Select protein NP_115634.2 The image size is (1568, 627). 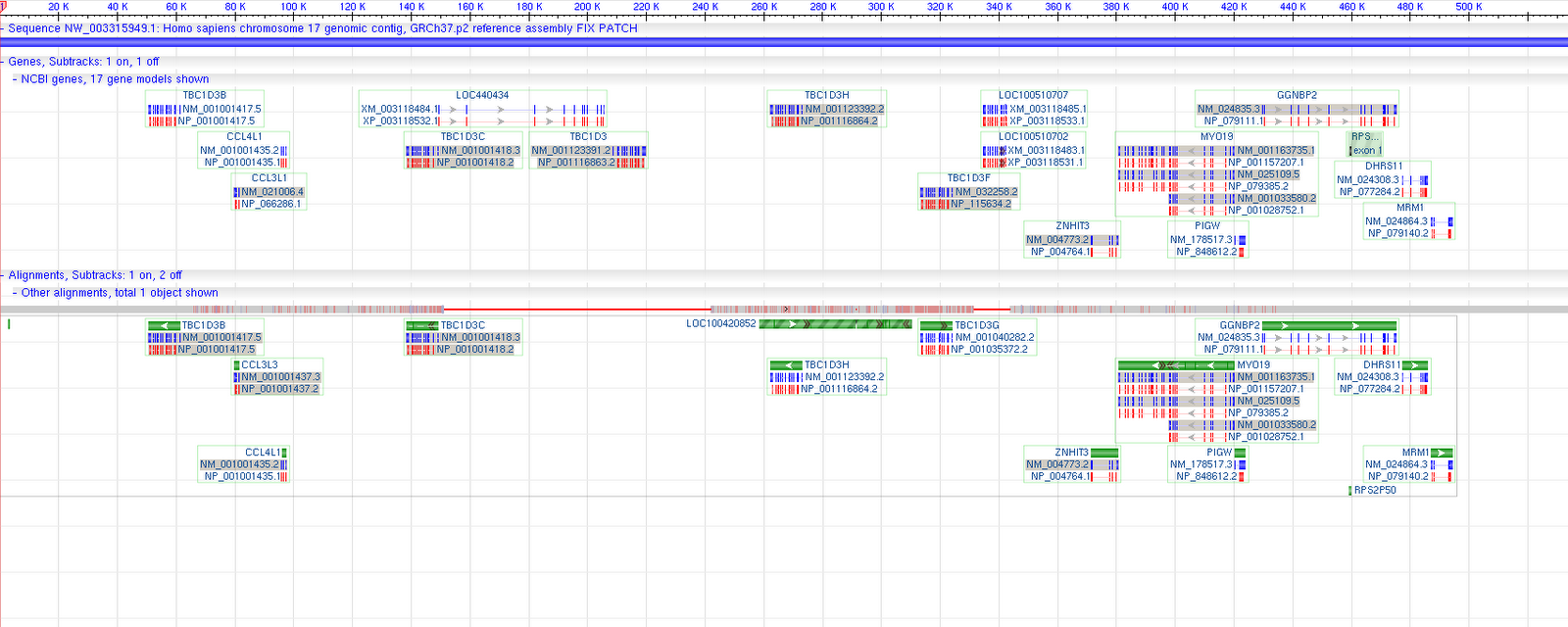pyautogui.click(x=981, y=204)
